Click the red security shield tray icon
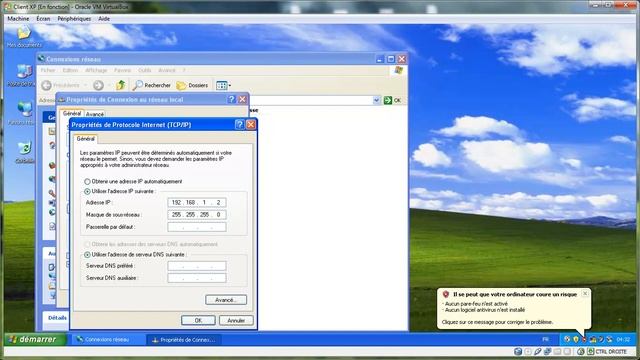The width and height of the screenshot is (640, 360). (x=584, y=339)
